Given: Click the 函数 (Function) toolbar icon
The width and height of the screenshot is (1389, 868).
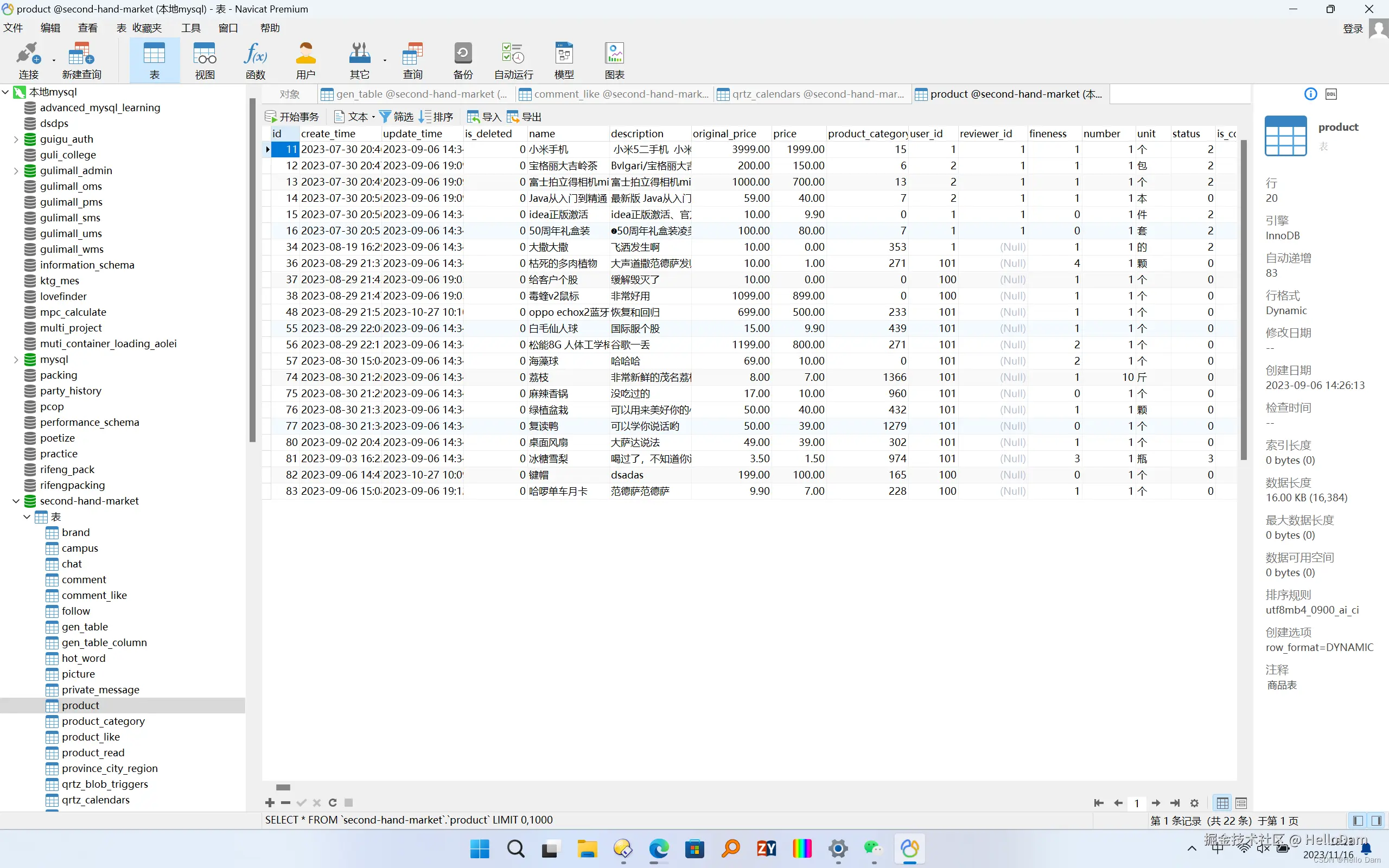Looking at the screenshot, I should [x=255, y=60].
